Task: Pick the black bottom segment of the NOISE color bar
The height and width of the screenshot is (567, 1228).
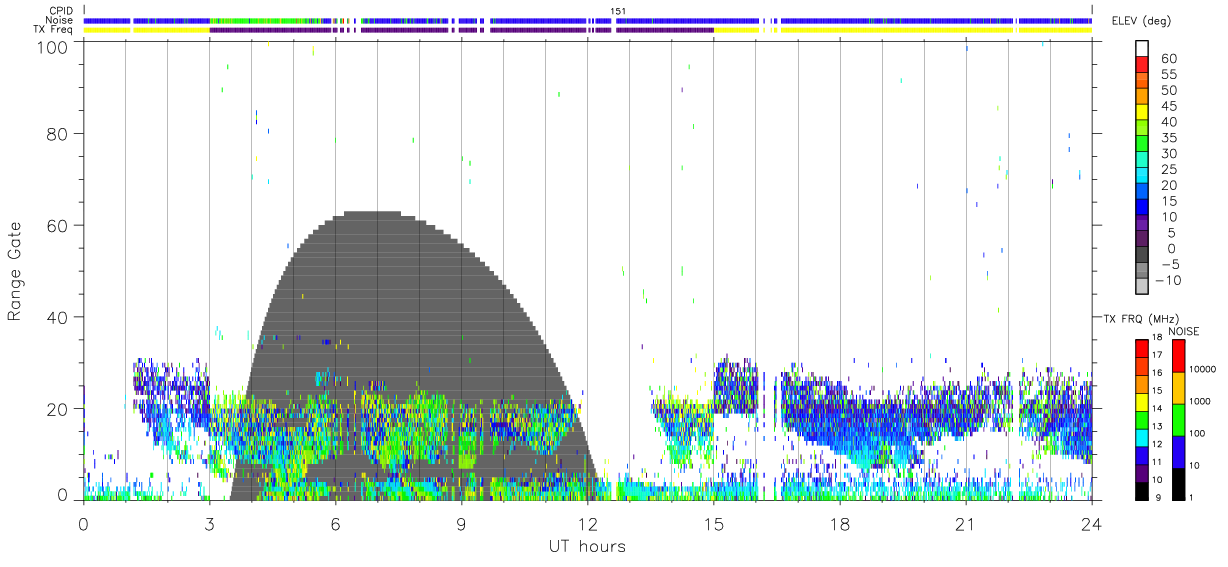Action: tap(1178, 484)
